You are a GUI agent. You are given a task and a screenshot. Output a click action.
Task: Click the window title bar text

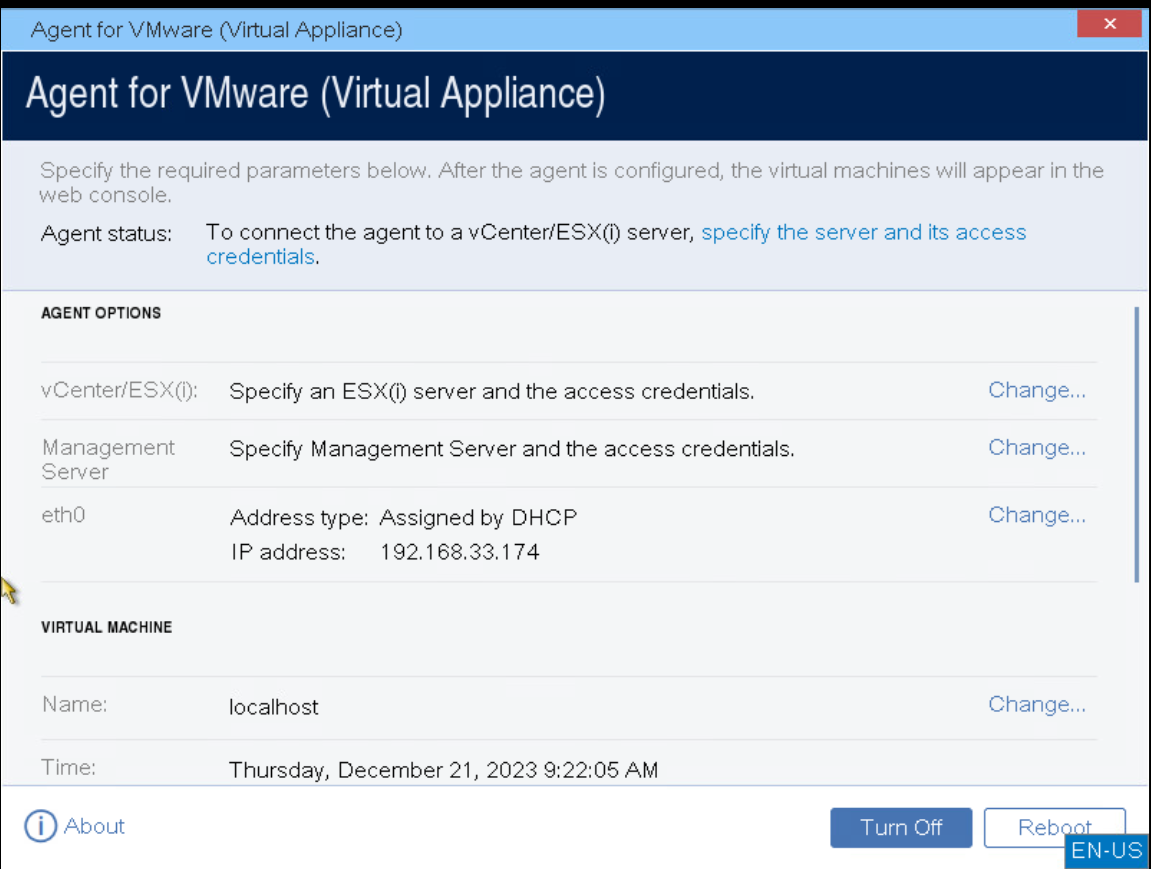(x=217, y=29)
